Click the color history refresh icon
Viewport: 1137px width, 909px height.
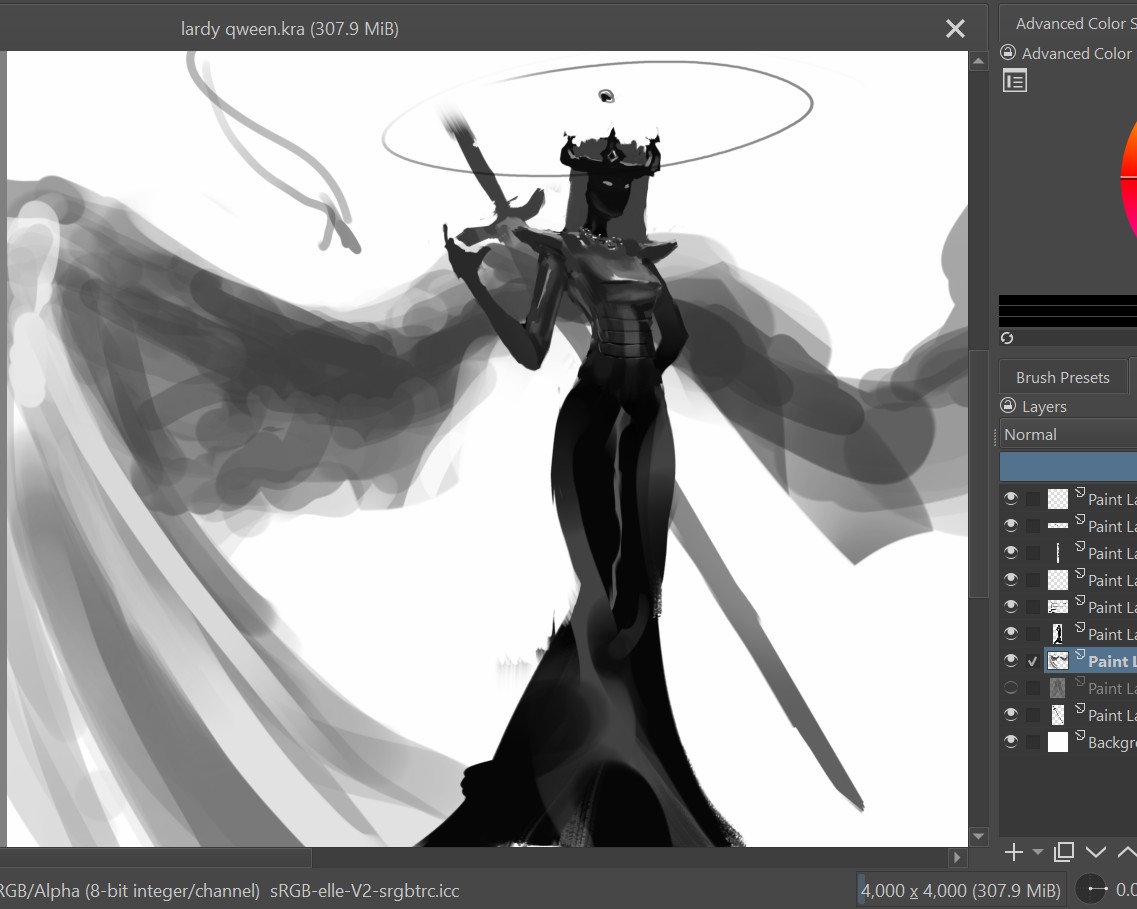[x=1007, y=338]
